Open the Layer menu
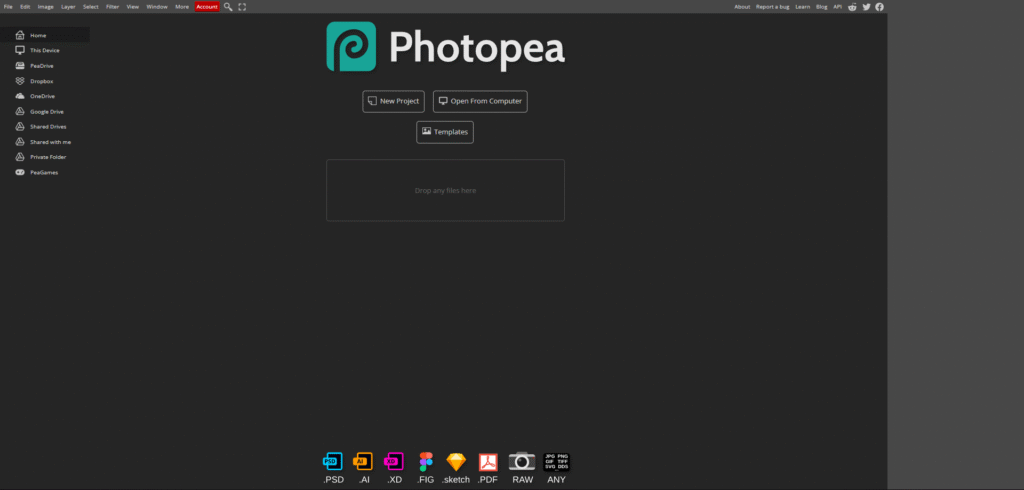This screenshot has width=1024, height=490. click(x=68, y=6)
